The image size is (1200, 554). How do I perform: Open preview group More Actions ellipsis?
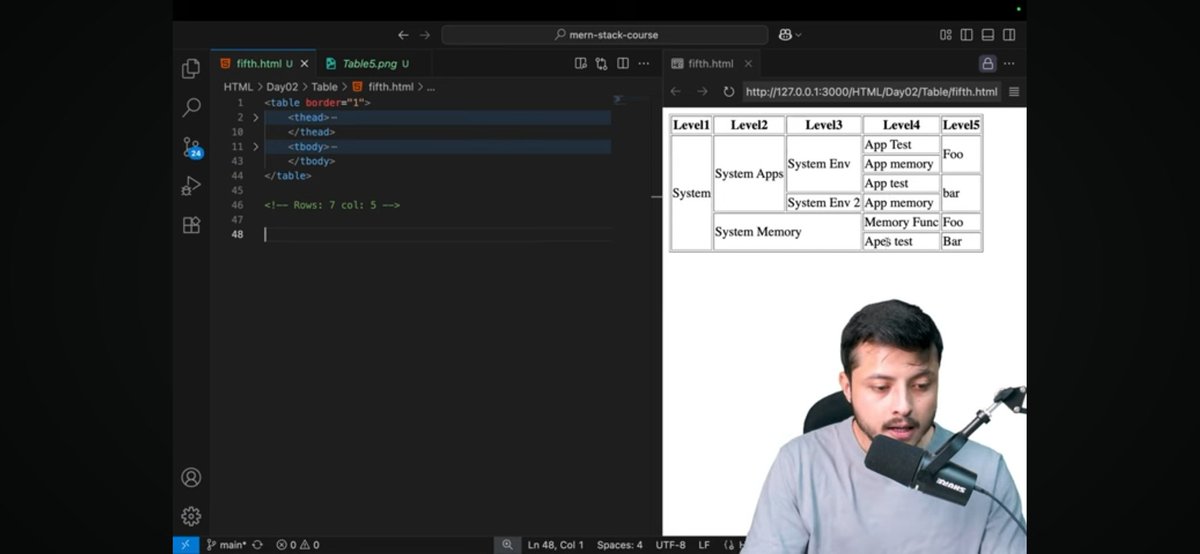[x=1009, y=63]
